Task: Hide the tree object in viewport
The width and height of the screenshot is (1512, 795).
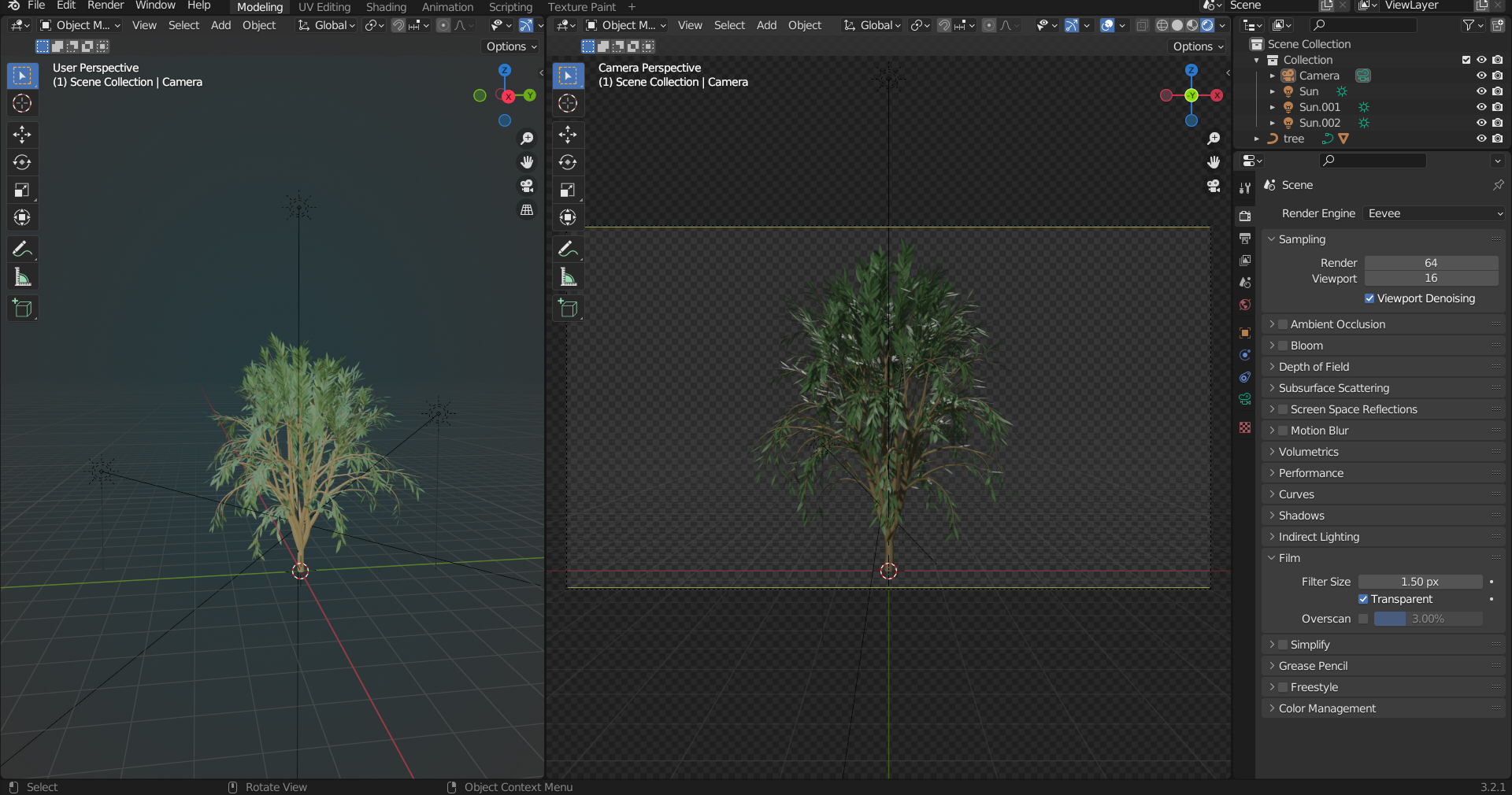Action: click(1481, 139)
